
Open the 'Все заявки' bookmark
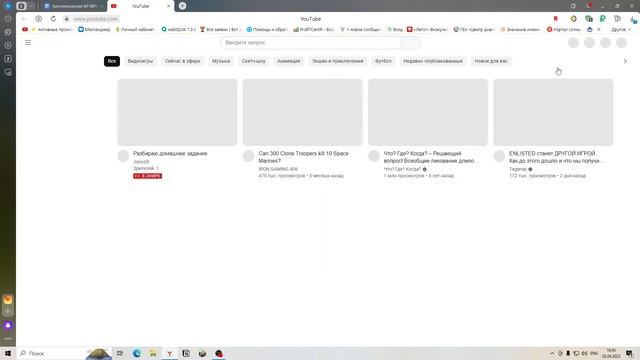pyautogui.click(x=220, y=29)
